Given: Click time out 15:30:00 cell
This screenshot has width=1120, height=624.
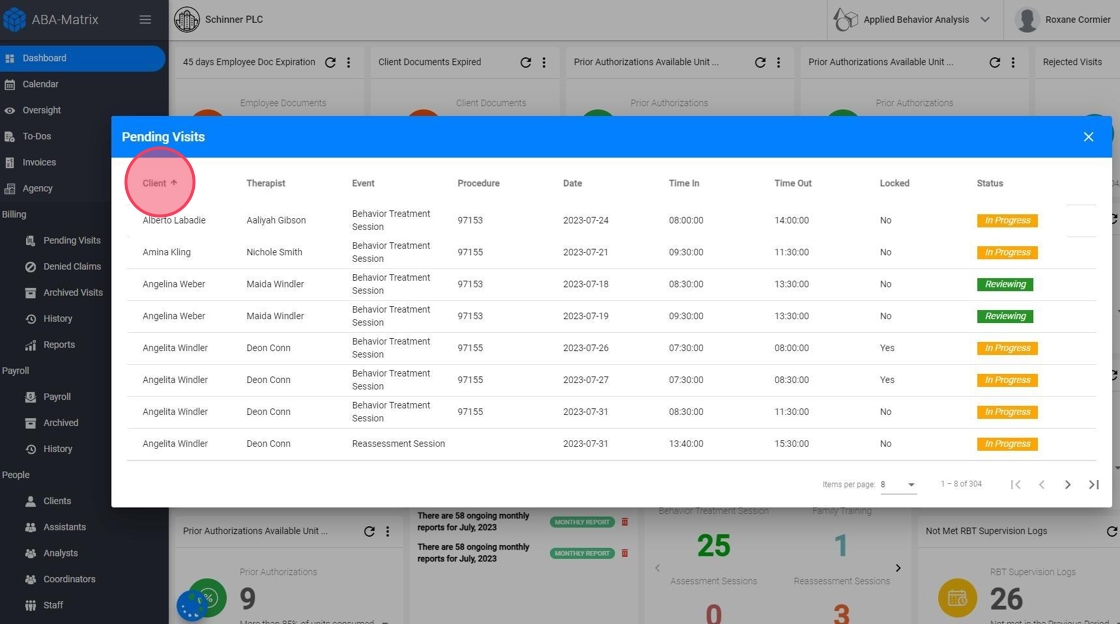Looking at the screenshot, I should point(791,443).
